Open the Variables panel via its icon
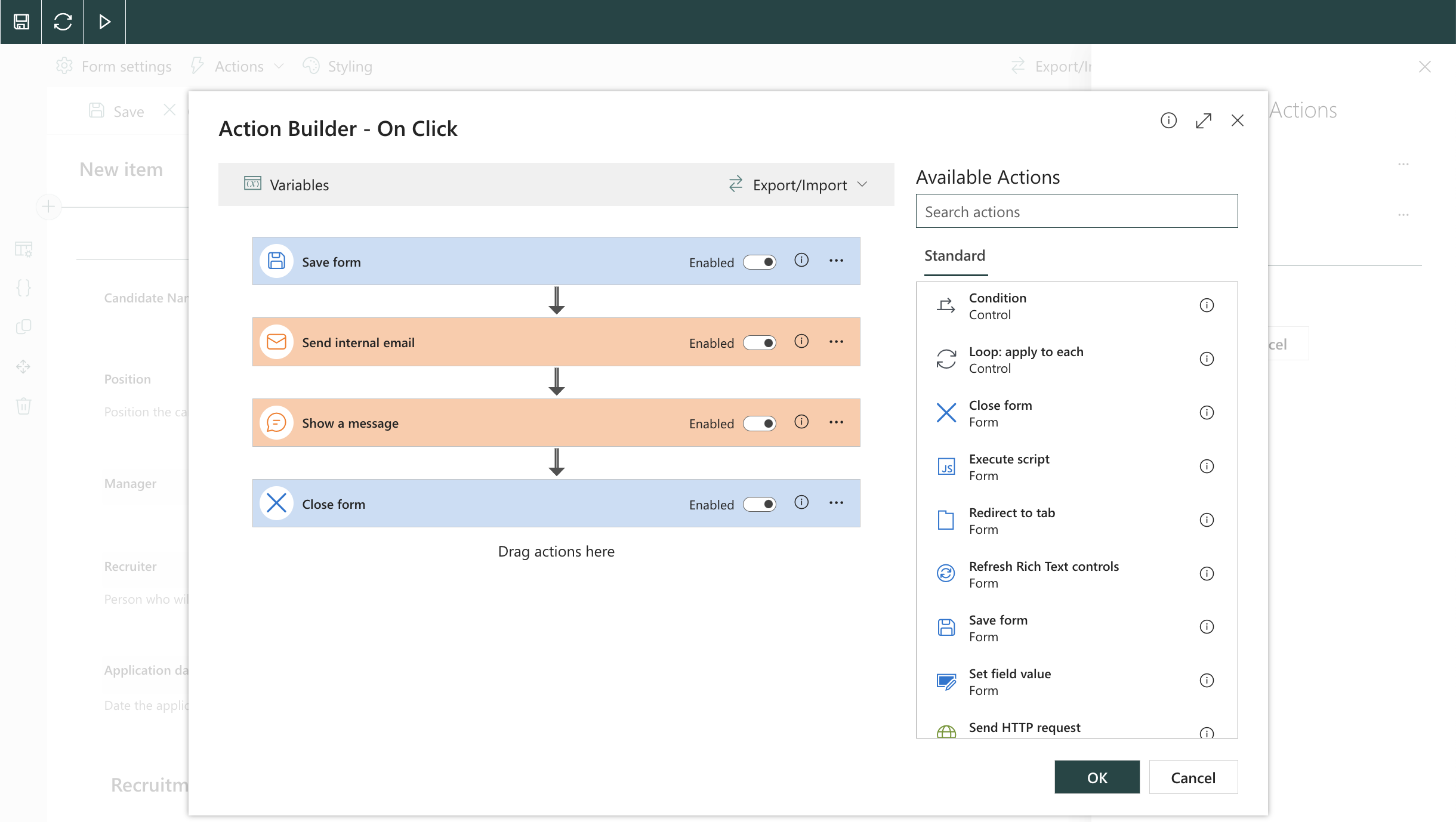The image size is (1456, 822). point(253,184)
